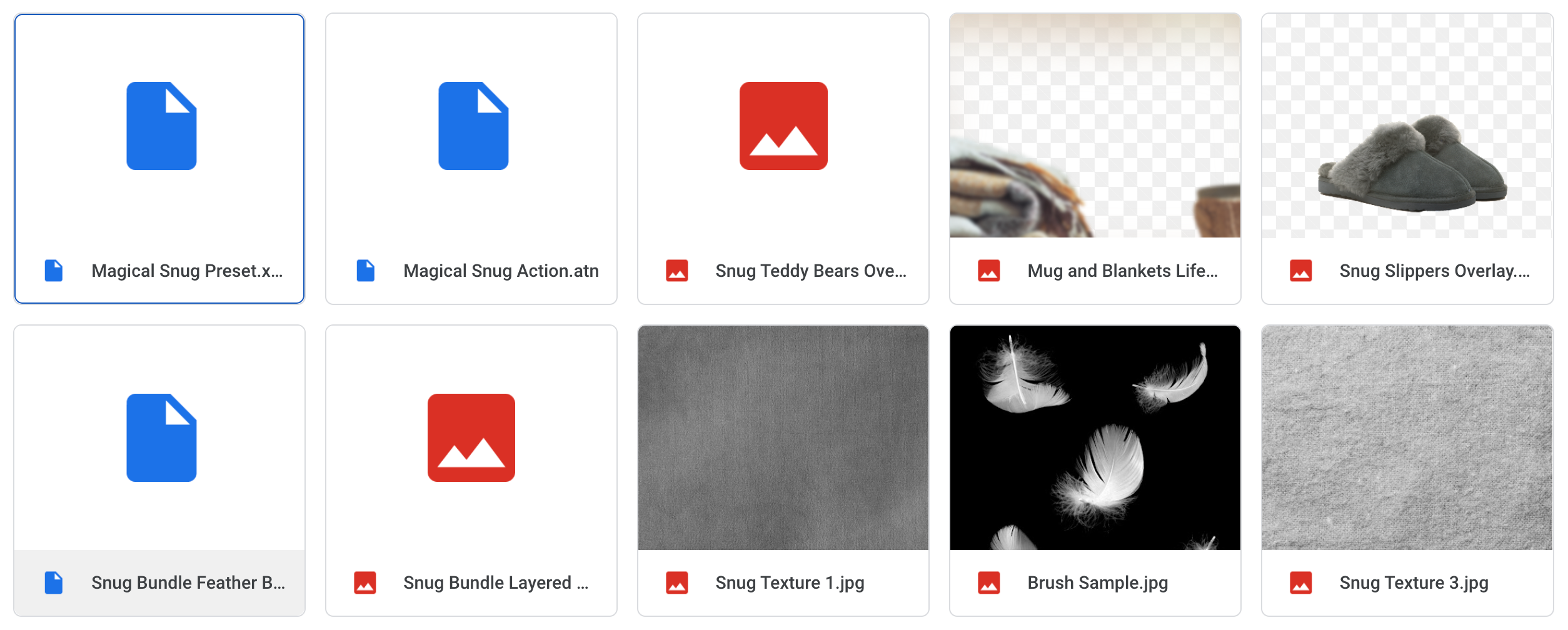Viewport: 1568px width, 630px height.
Task: Click small red image icon beside Snug Texture 1.jpg
Action: (676, 582)
